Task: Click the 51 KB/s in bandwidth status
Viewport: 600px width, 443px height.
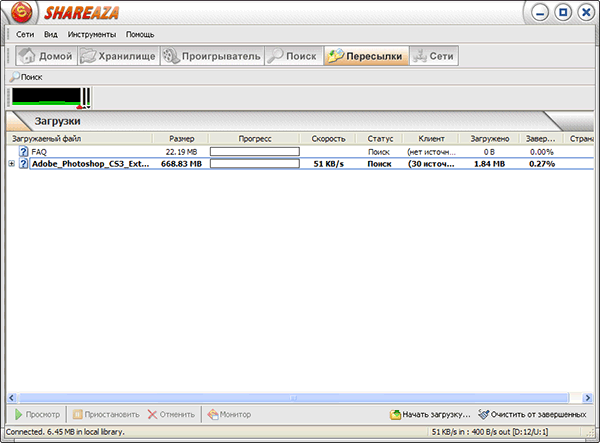Action: tap(490, 432)
